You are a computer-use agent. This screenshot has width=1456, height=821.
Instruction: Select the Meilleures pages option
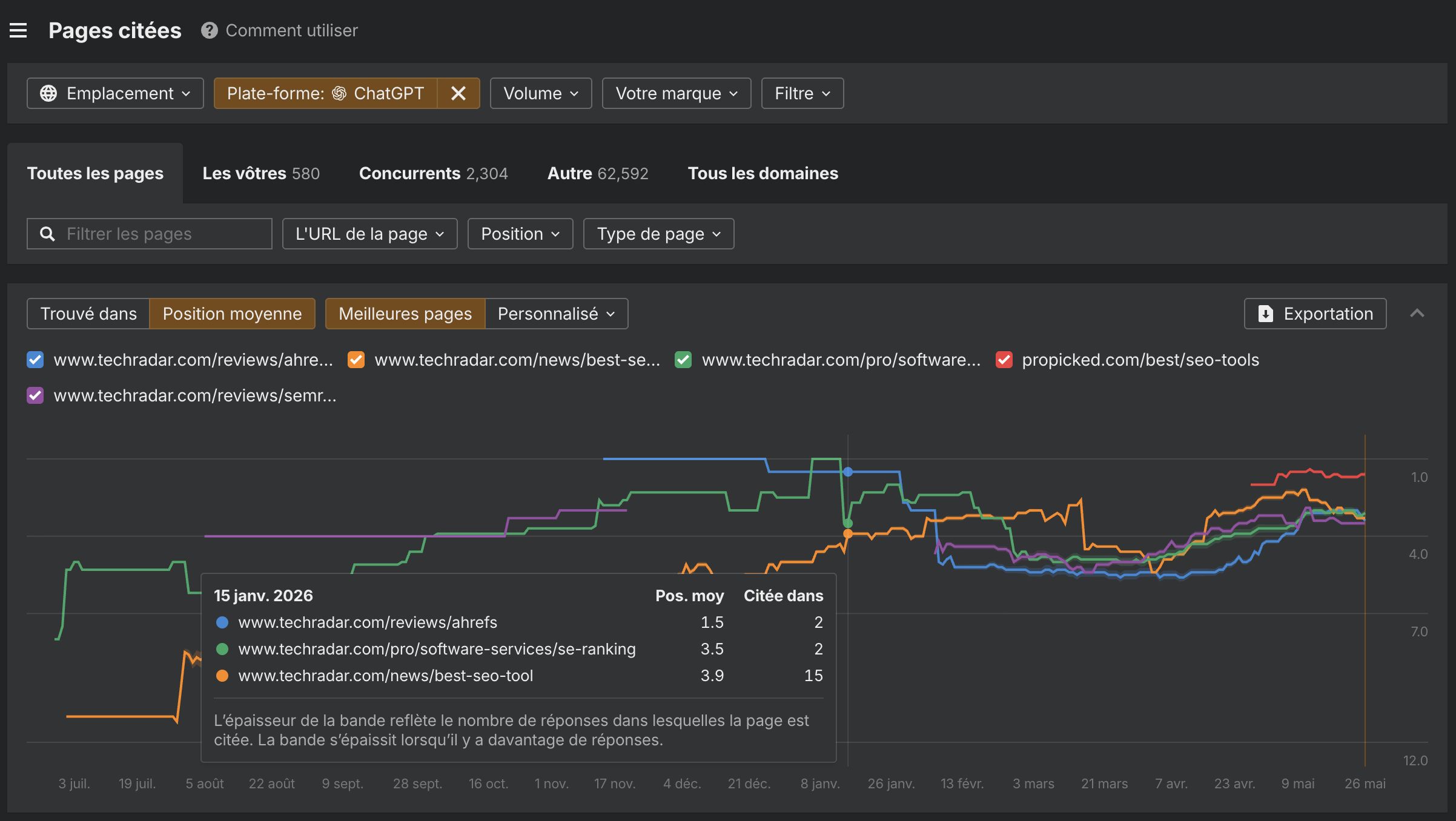click(x=405, y=314)
